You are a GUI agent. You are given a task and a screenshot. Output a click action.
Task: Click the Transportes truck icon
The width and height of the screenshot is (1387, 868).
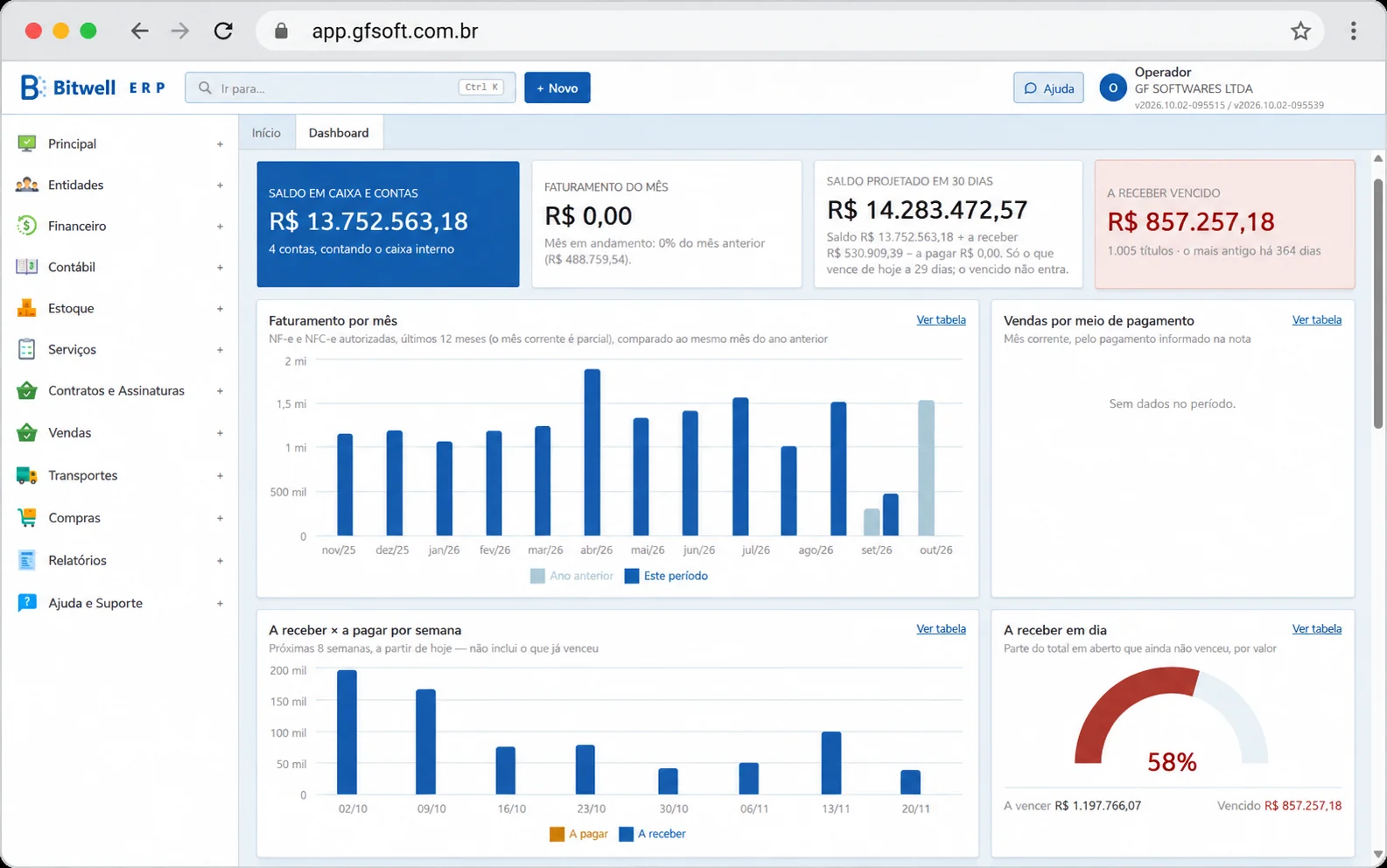27,475
